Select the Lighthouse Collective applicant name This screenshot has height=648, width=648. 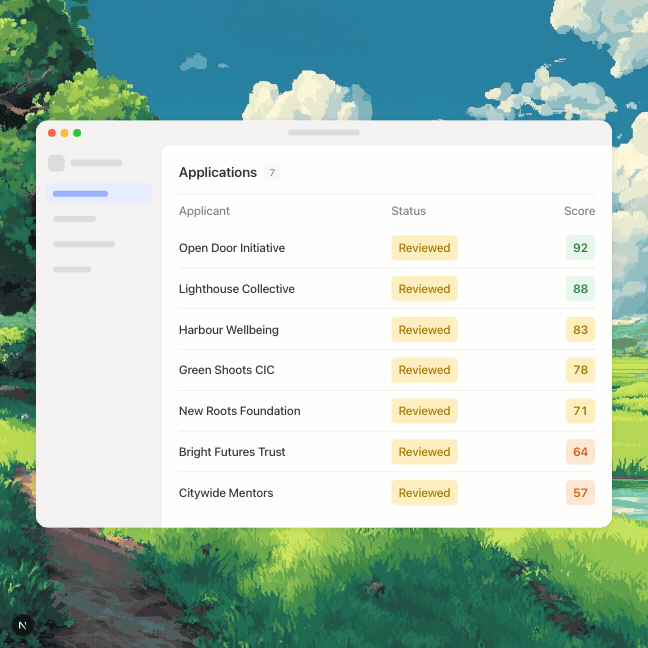coord(237,289)
